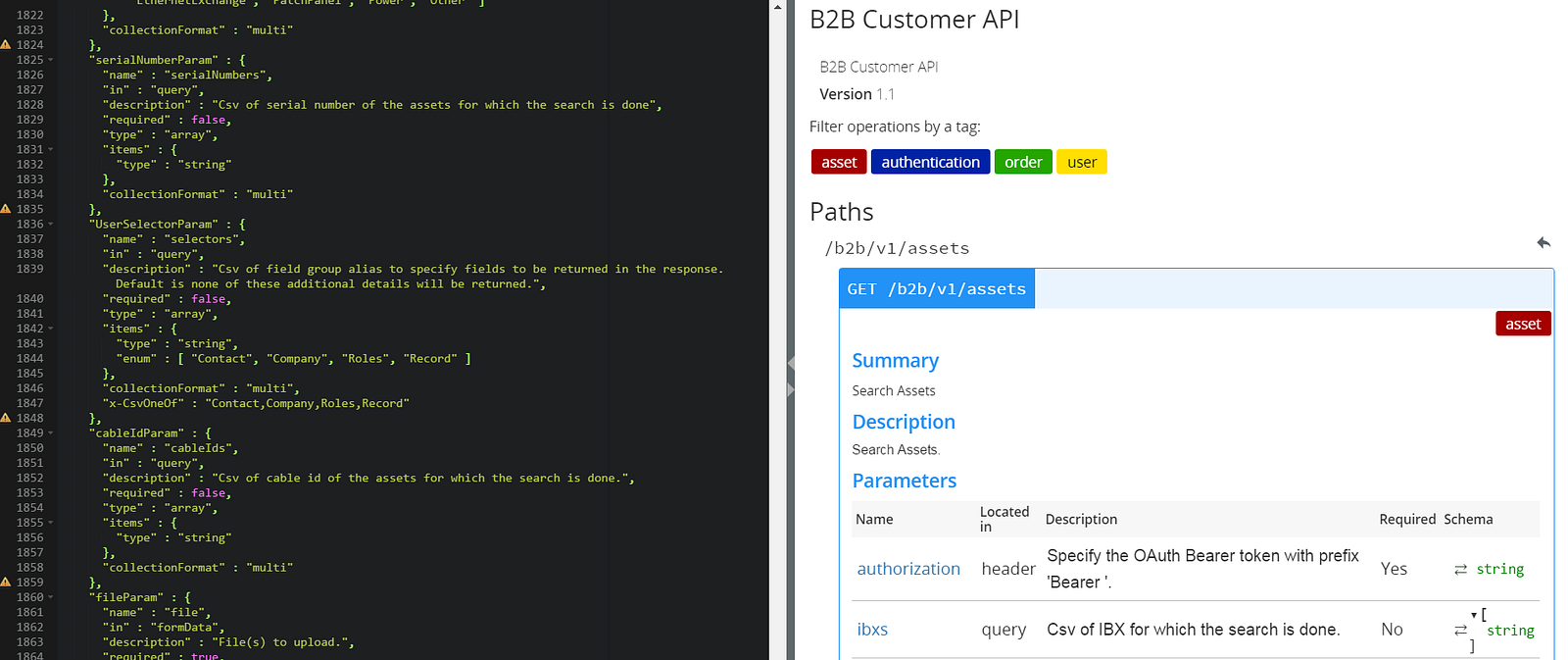This screenshot has height=660, width=1568.
Task: Click 'Filter operations by a tag:' label
Action: [895, 127]
